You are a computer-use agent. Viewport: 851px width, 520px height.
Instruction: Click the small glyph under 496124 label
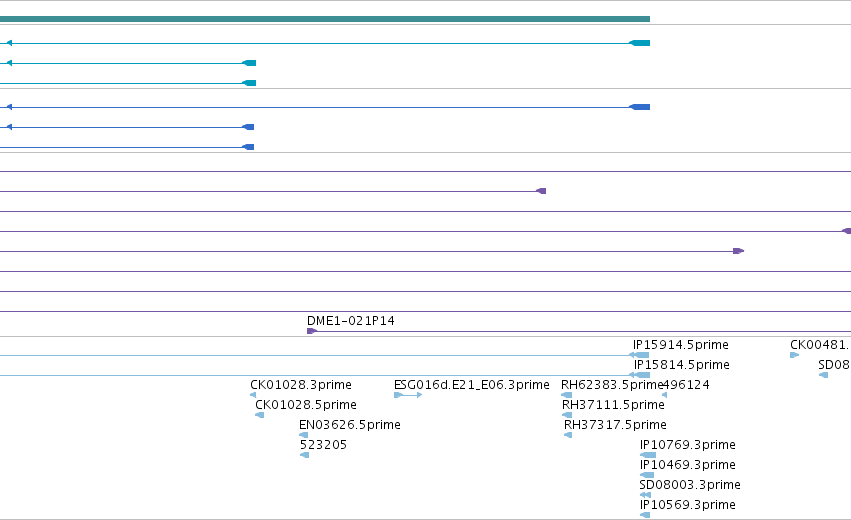tap(664, 395)
